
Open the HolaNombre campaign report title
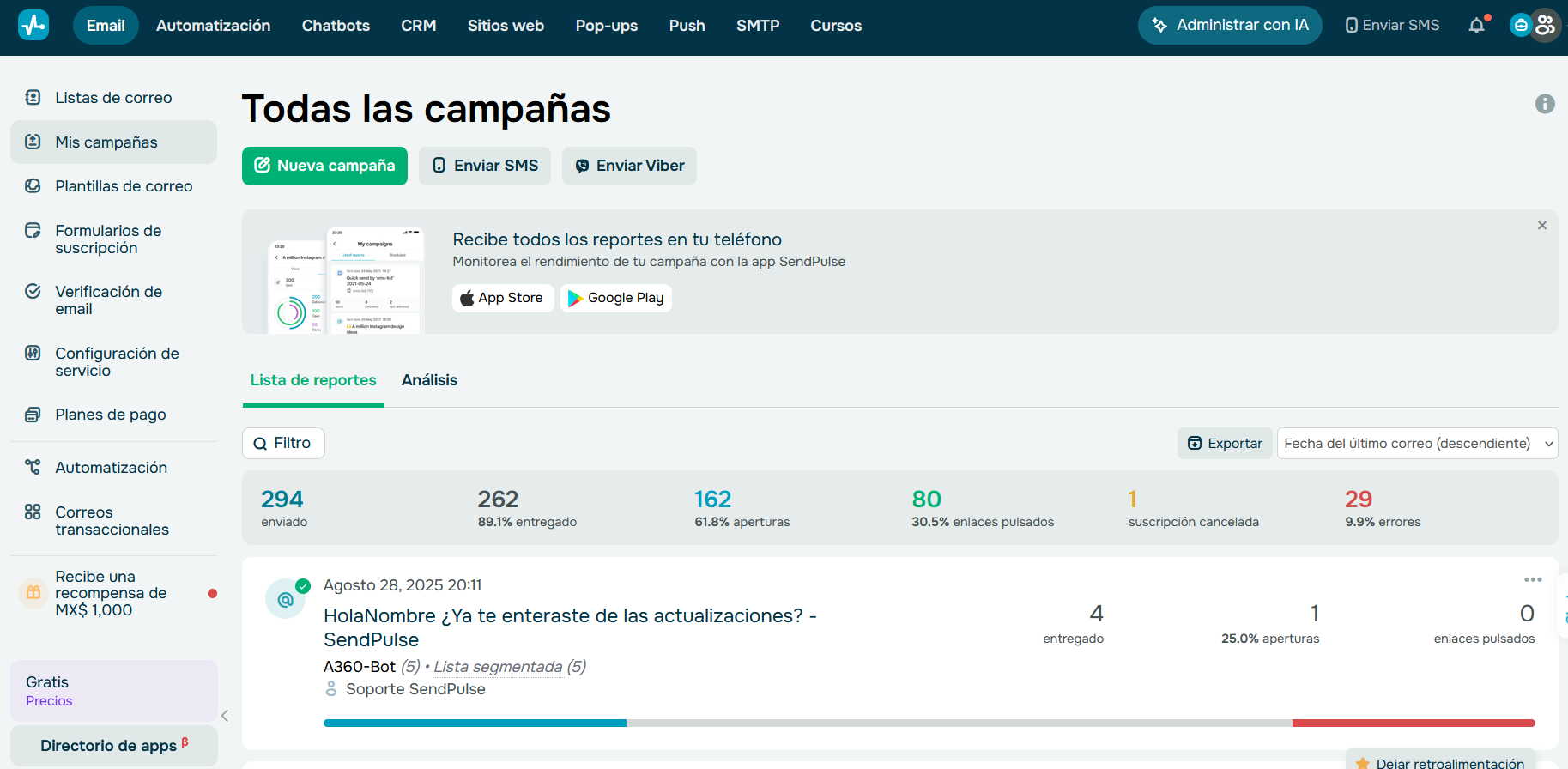click(x=570, y=627)
